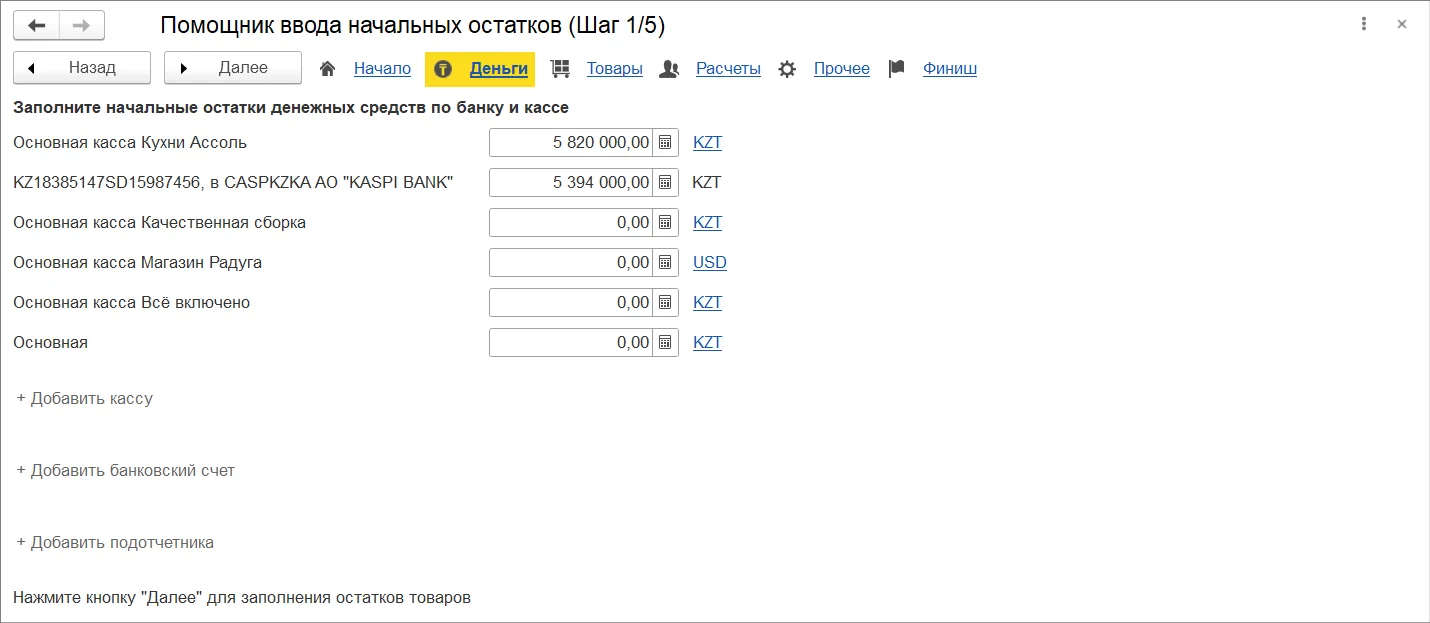Open calculator for Основная касса Всё включено
Viewport: 1430px width, 623px height.
pos(665,303)
